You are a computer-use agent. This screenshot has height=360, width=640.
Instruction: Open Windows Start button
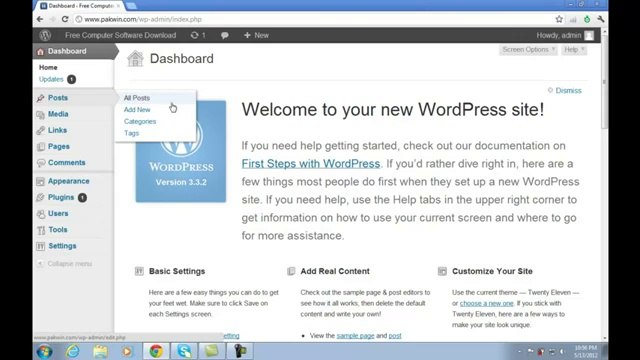coord(44,351)
